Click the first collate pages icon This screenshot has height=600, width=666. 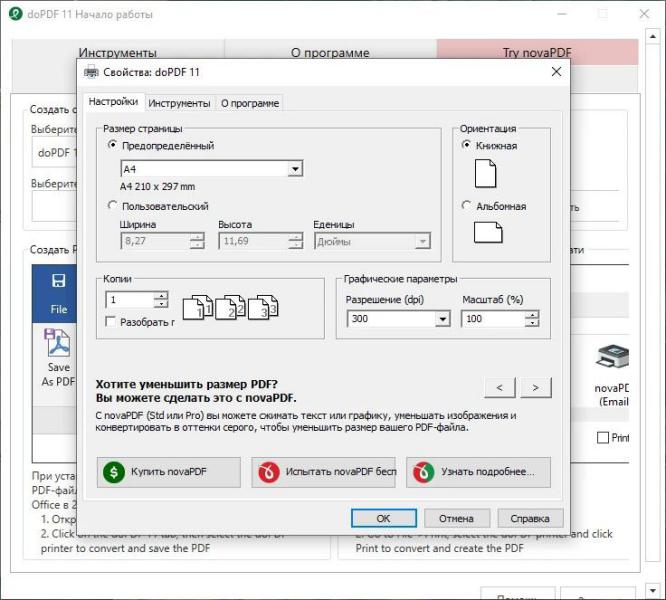(198, 307)
